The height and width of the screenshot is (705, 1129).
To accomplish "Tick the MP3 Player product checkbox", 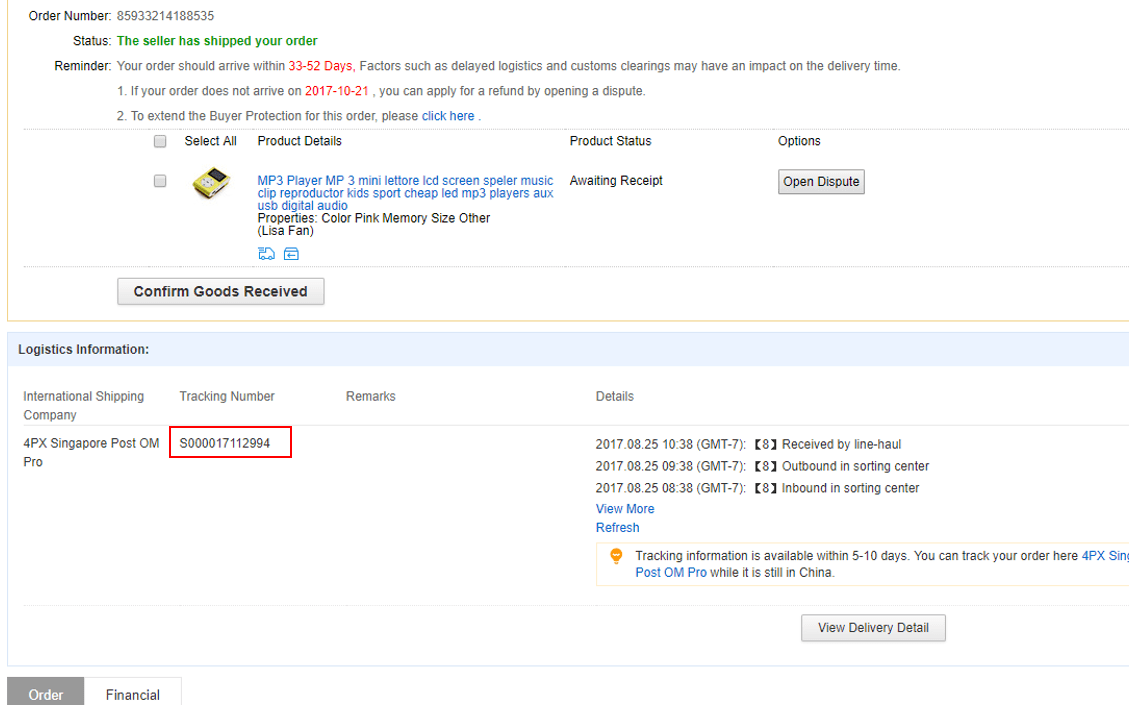I will 160,182.
